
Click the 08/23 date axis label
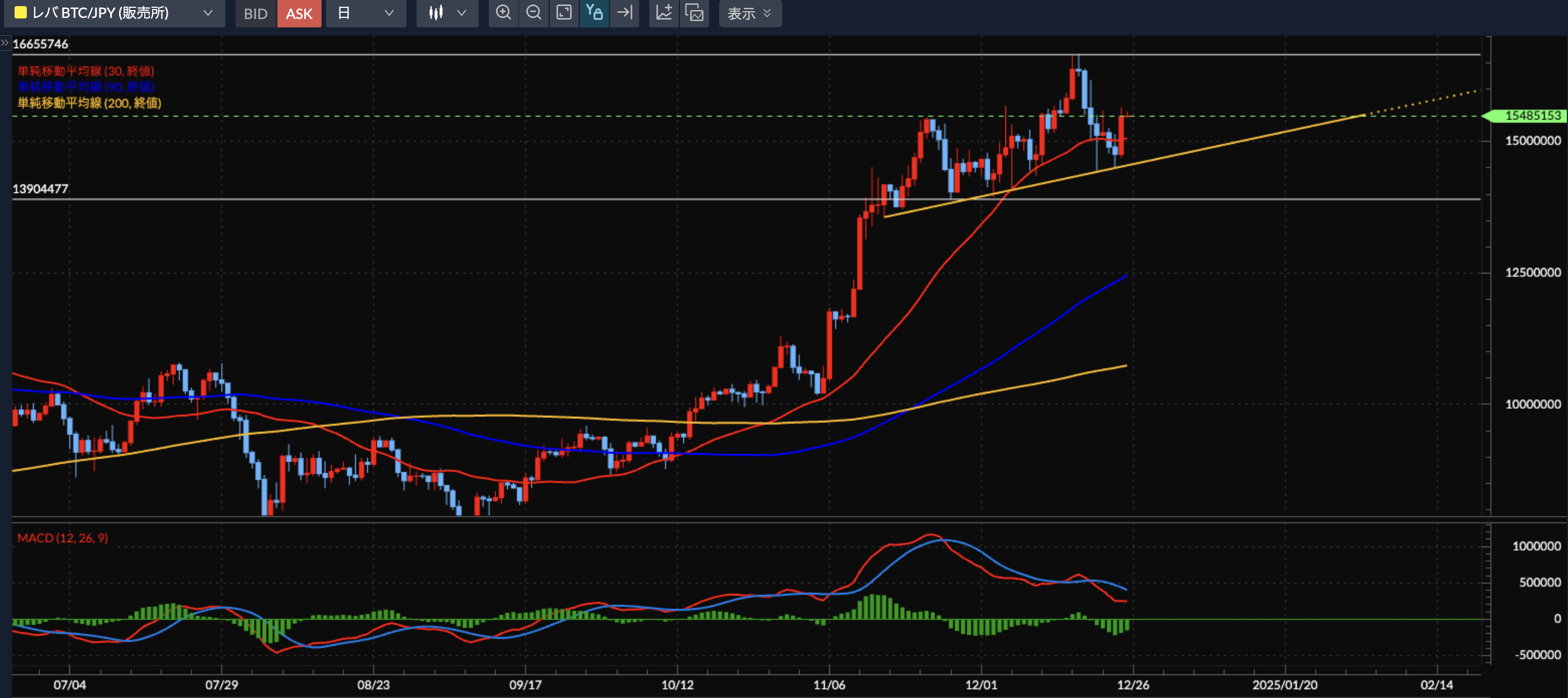(373, 685)
